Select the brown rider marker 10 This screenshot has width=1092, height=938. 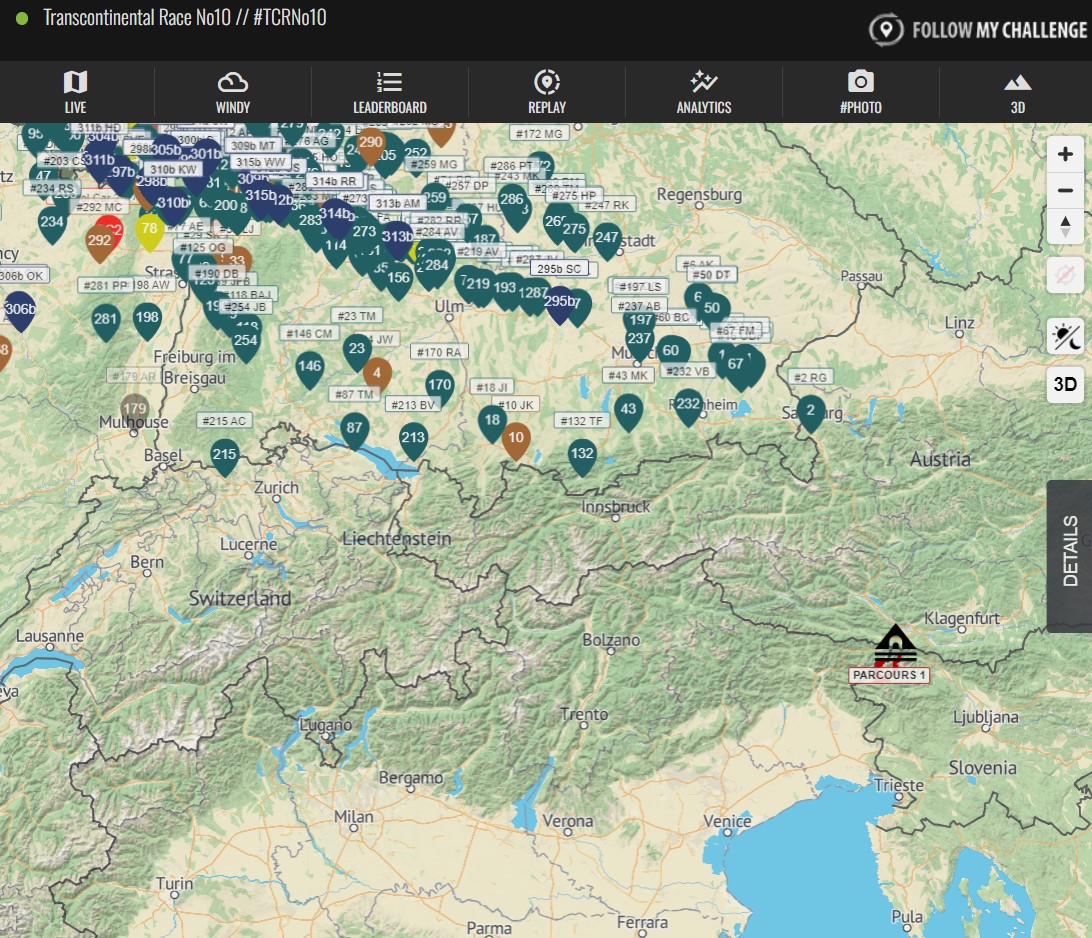coord(515,437)
